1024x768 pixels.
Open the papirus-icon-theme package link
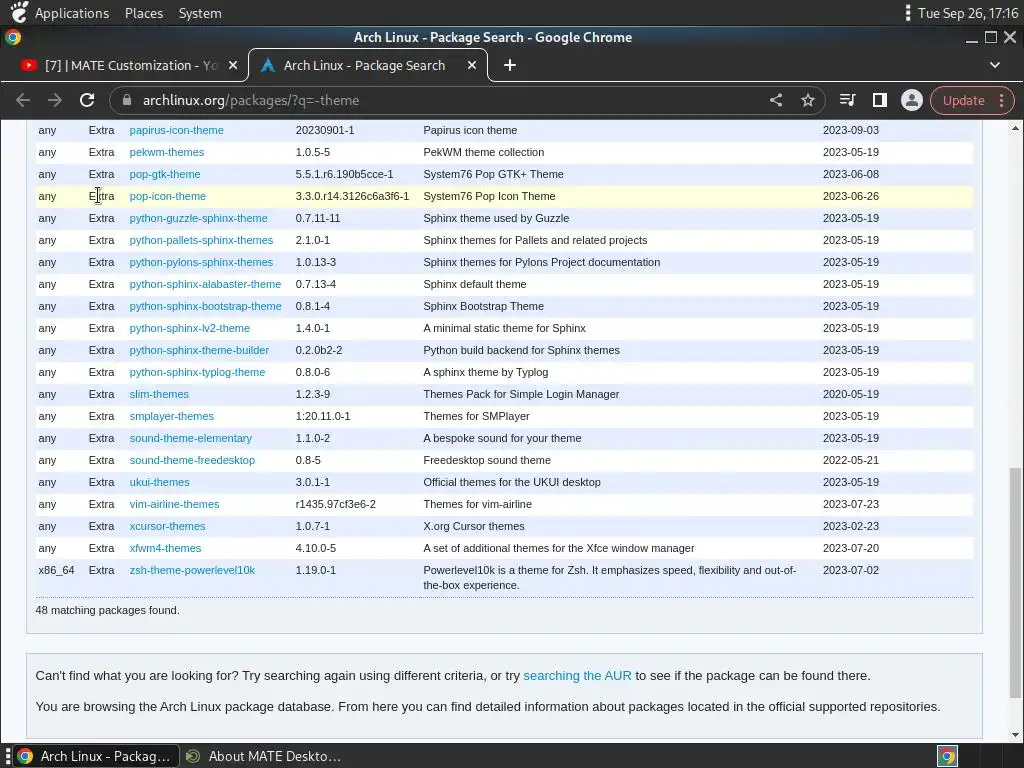(176, 130)
